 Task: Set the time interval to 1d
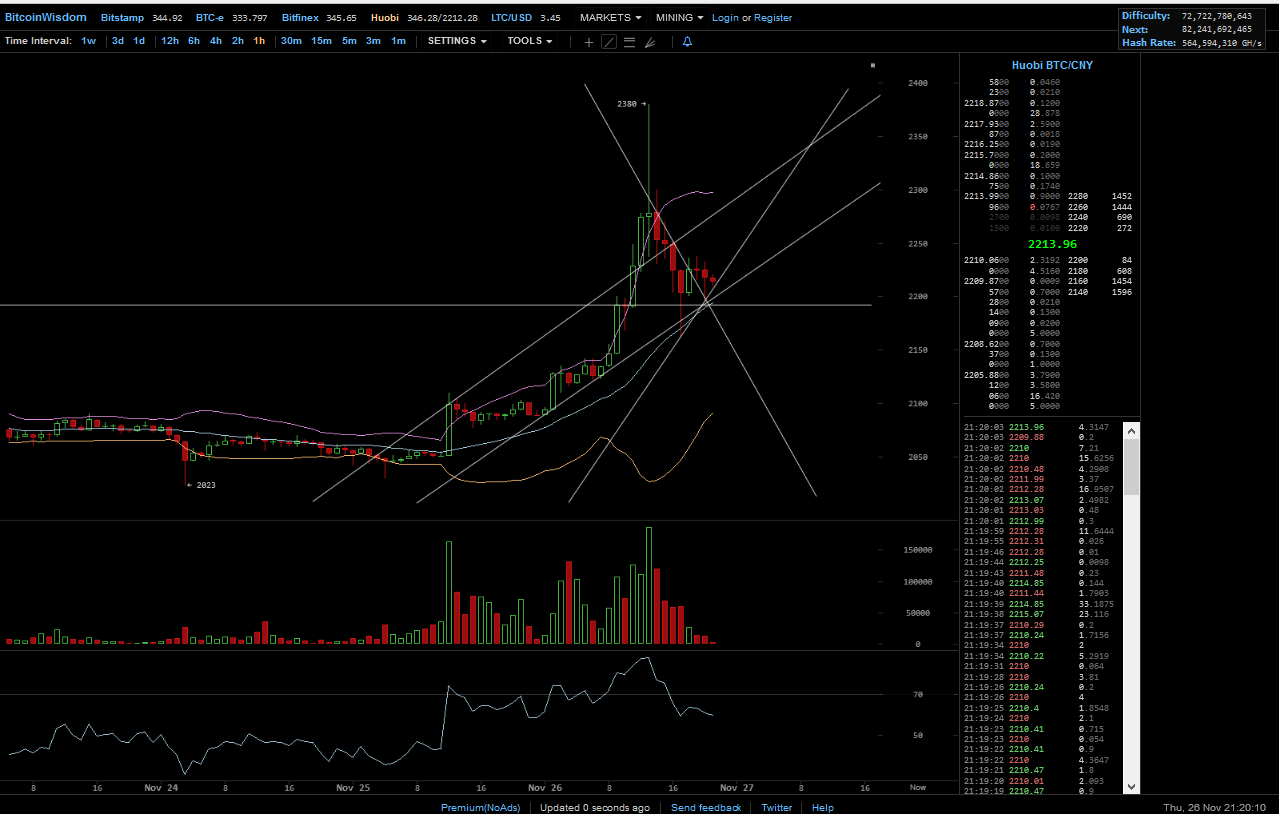pyautogui.click(x=139, y=41)
